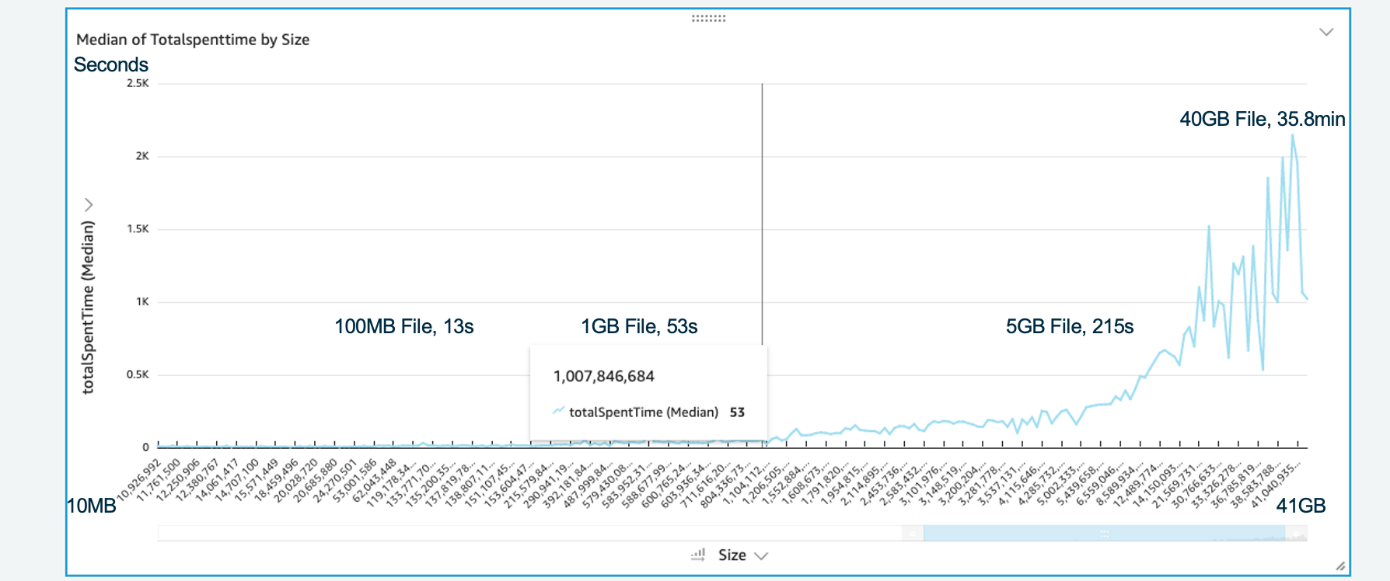Click the 40GB File, 35.8min annotation
The width and height of the screenshot is (1390, 581).
coord(1262,118)
